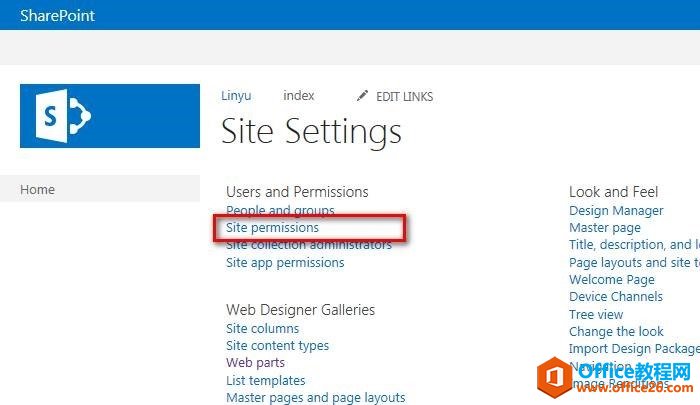Viewport: 700px width, 405px height.
Task: Open the index navigation link
Action: 299,96
